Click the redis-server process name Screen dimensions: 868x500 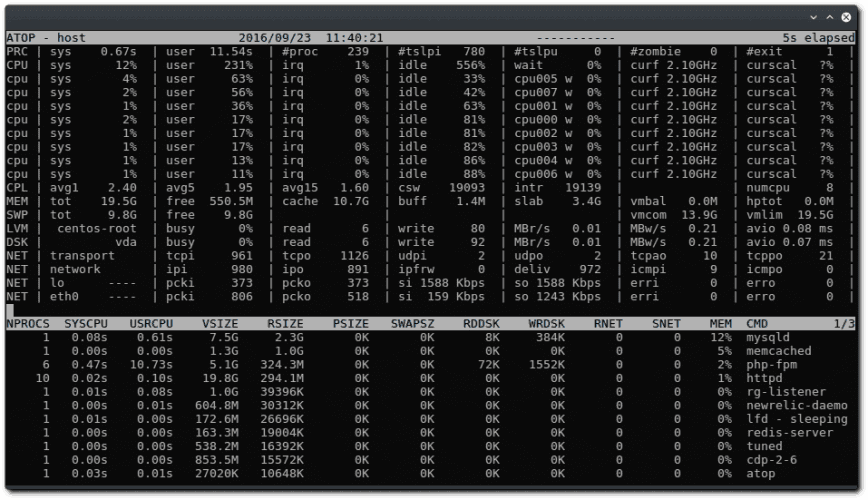click(789, 432)
